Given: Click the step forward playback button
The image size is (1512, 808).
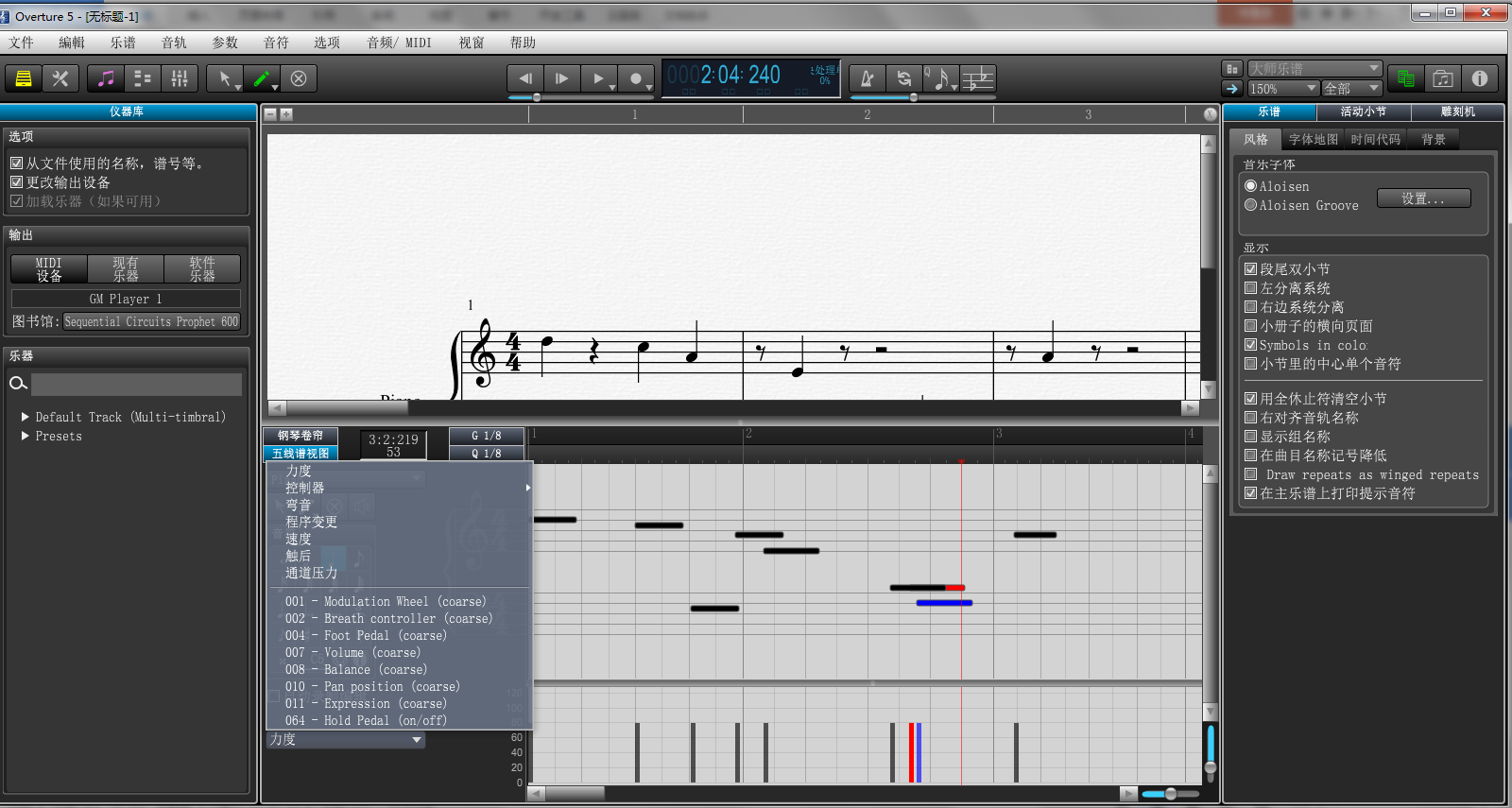Looking at the screenshot, I should pyautogui.click(x=562, y=78).
